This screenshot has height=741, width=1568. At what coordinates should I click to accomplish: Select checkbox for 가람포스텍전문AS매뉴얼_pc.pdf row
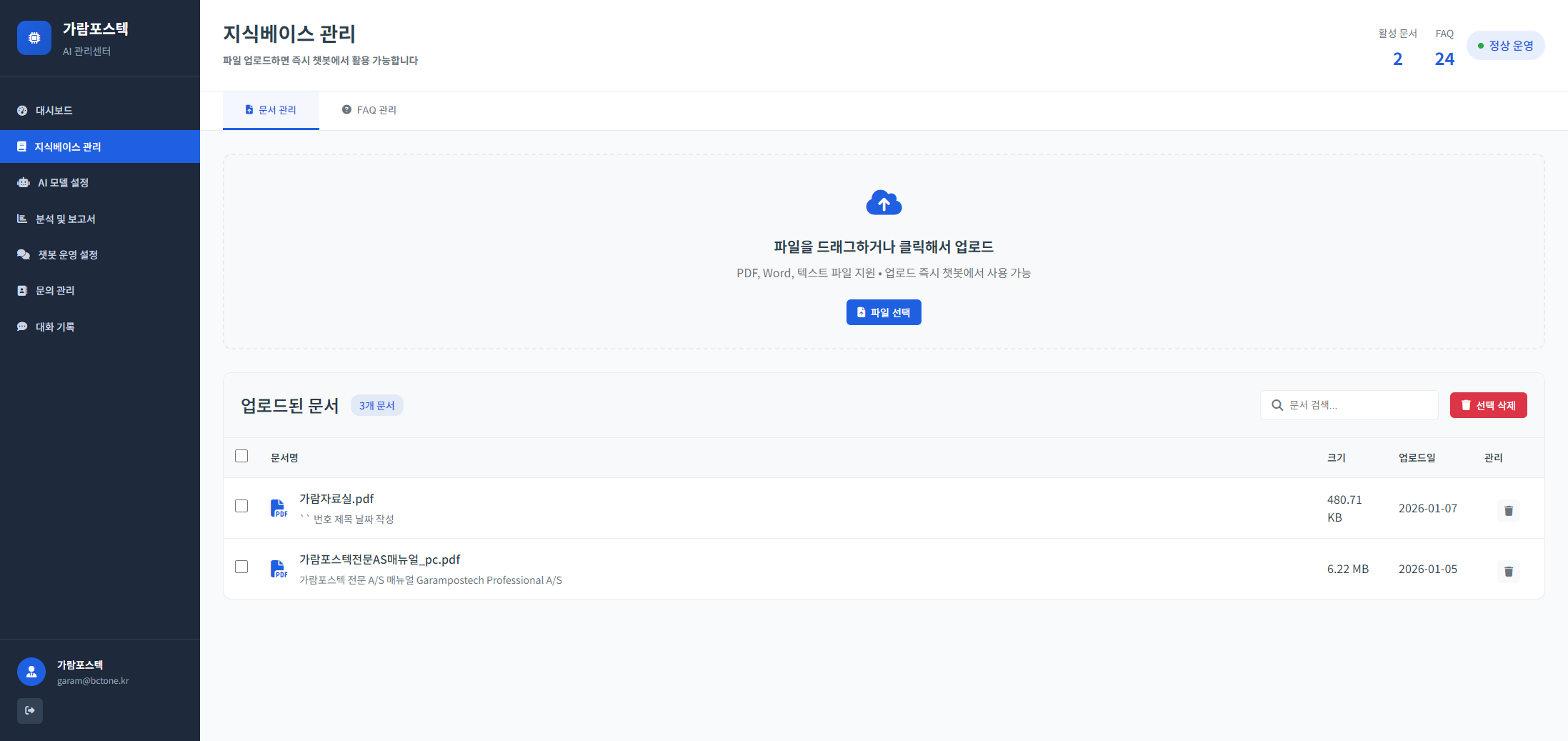click(x=241, y=567)
